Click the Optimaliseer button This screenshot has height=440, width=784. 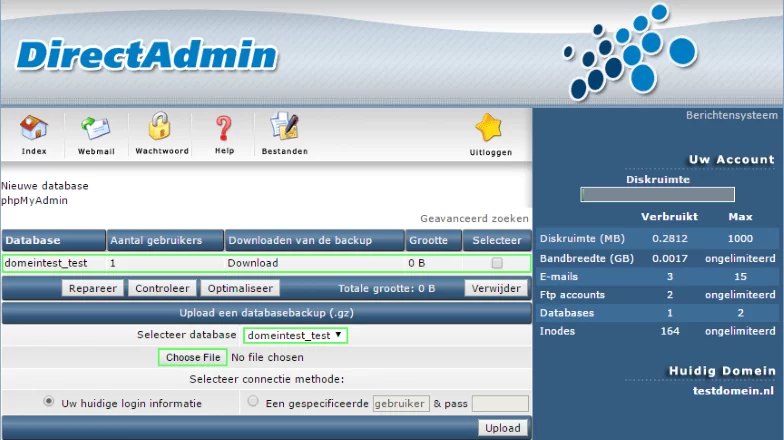(x=240, y=288)
